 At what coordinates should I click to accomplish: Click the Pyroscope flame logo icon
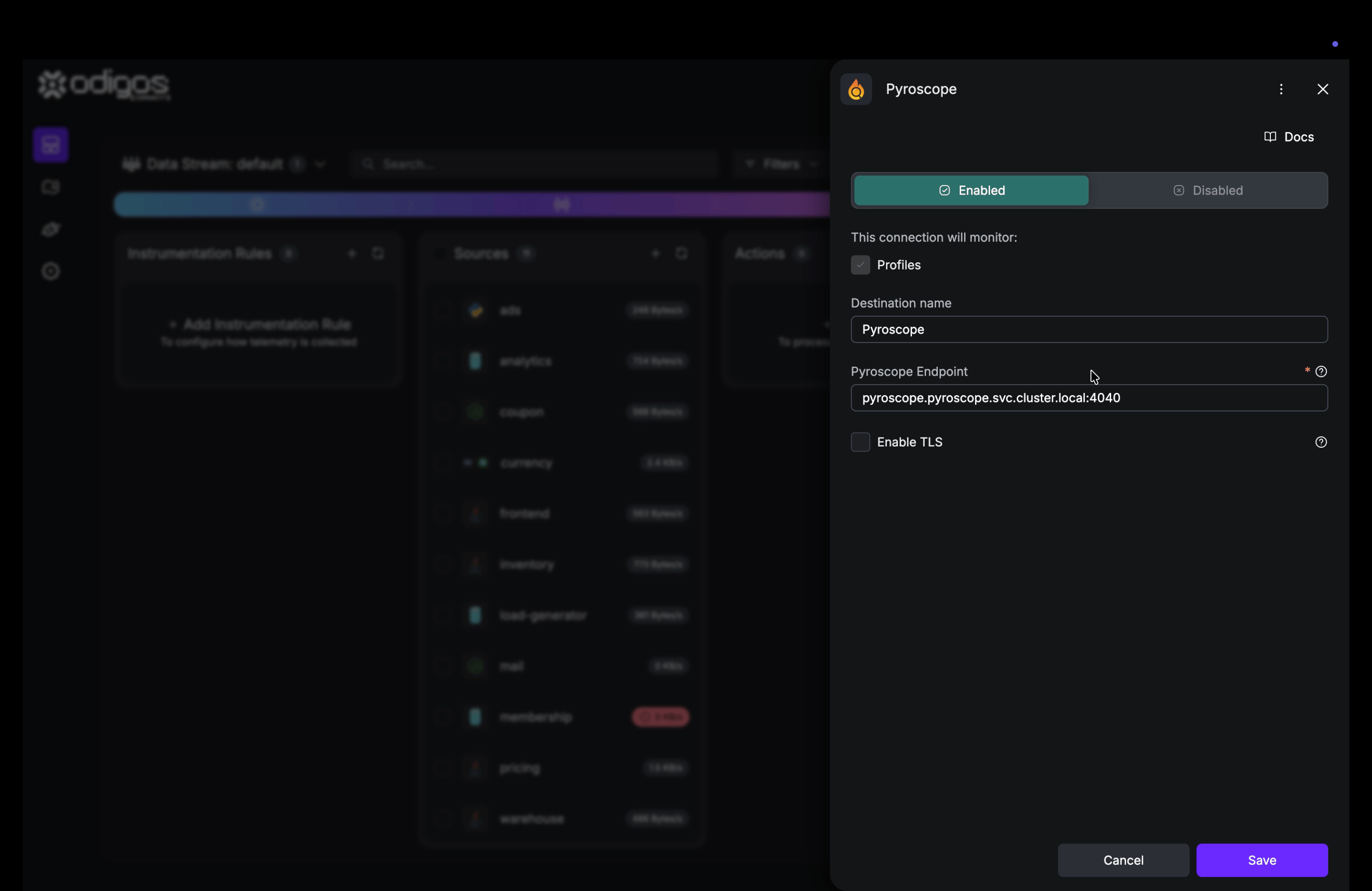pos(856,89)
